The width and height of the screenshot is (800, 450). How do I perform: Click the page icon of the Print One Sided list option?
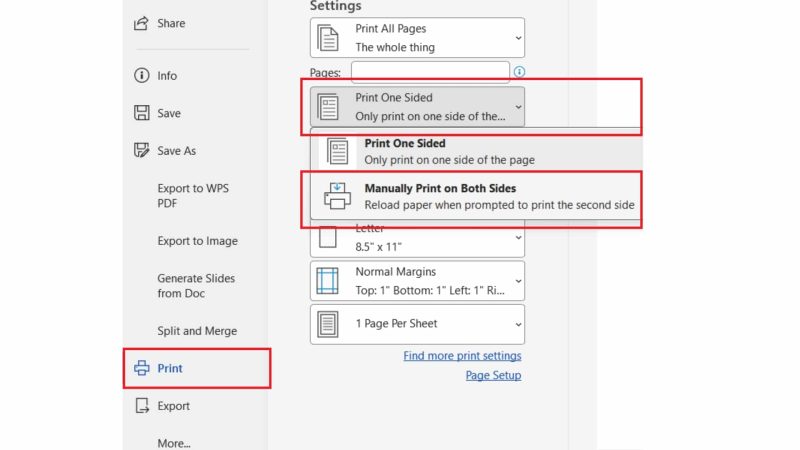[337, 152]
